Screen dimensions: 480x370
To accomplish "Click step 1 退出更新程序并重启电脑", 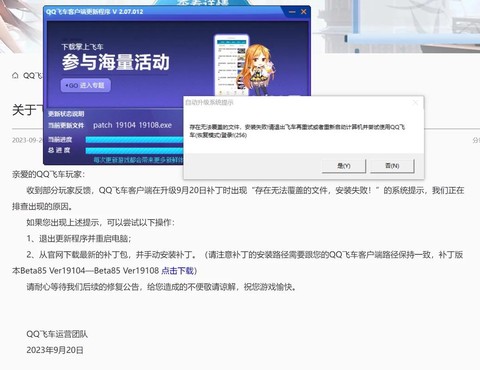I will [79, 239].
